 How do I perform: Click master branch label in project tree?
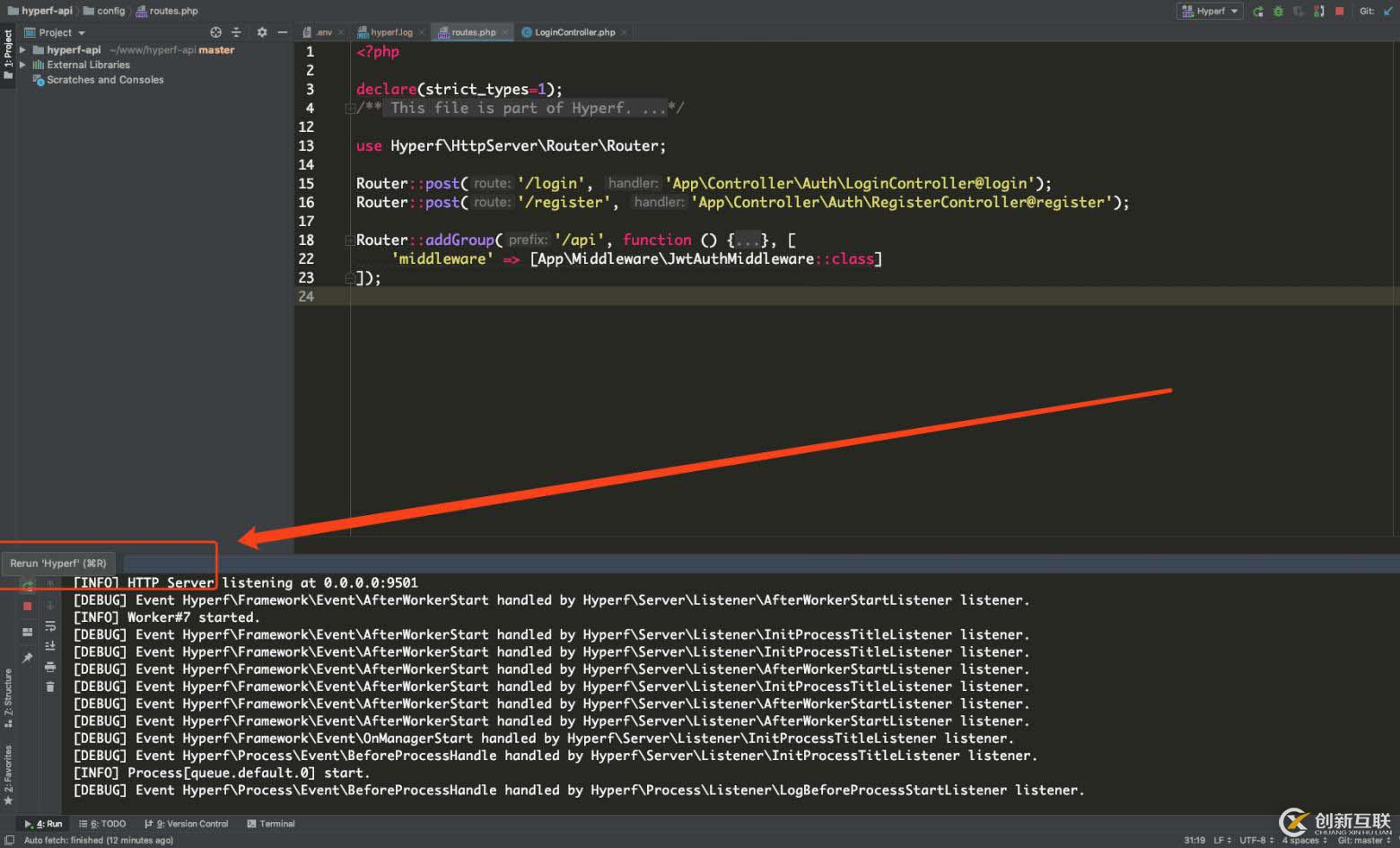[x=216, y=50]
